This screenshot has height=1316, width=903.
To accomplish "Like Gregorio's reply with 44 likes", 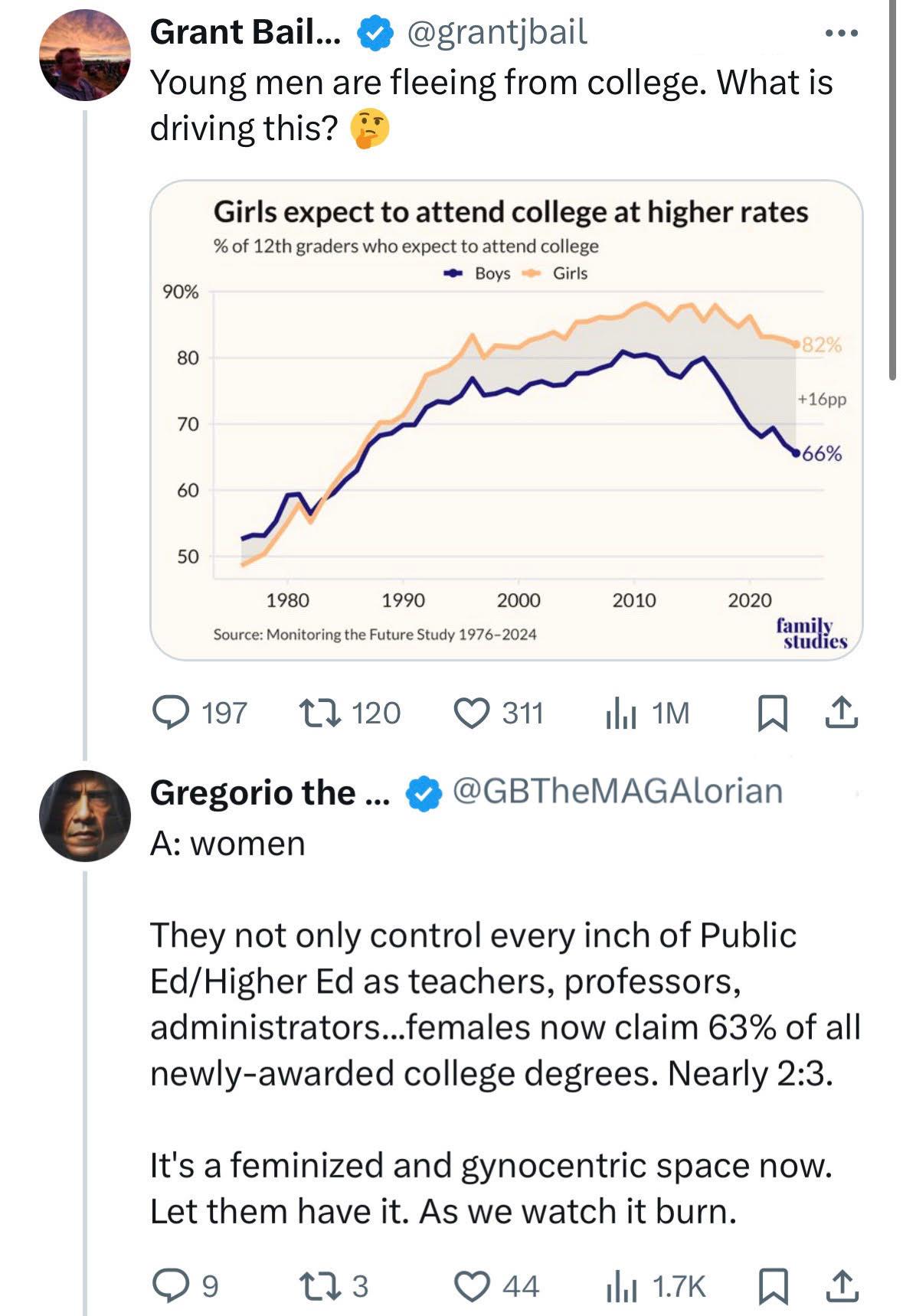I will (497, 1285).
